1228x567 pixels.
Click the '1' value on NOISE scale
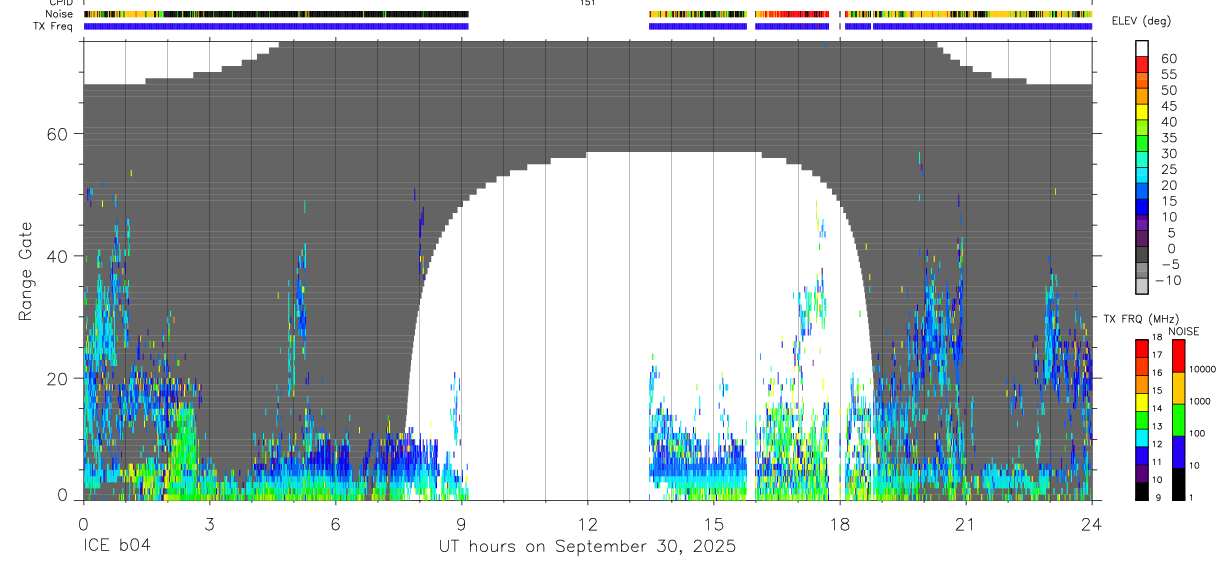(x=1191, y=498)
